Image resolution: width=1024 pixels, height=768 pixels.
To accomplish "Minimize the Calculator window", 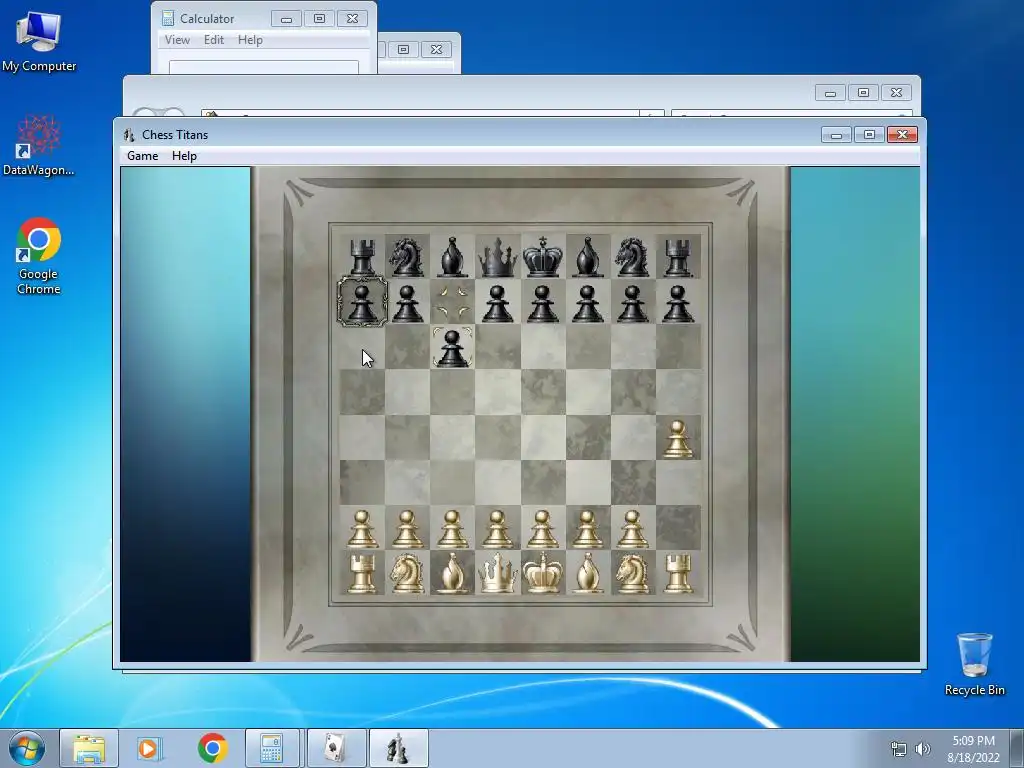I will click(286, 19).
